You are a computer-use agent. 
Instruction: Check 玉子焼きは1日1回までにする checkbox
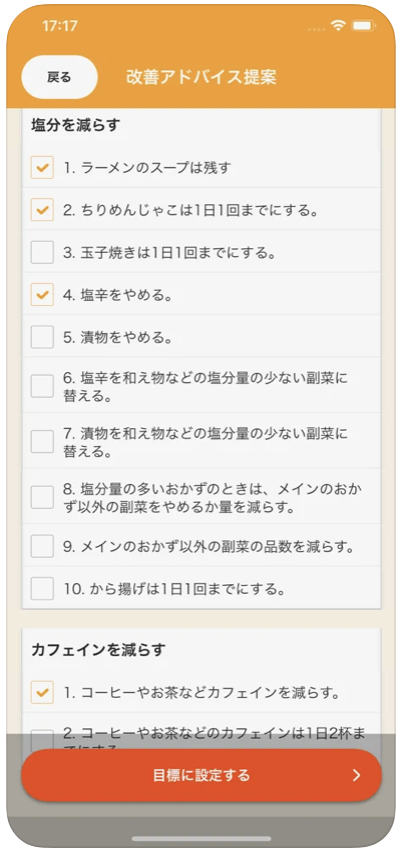[42, 252]
